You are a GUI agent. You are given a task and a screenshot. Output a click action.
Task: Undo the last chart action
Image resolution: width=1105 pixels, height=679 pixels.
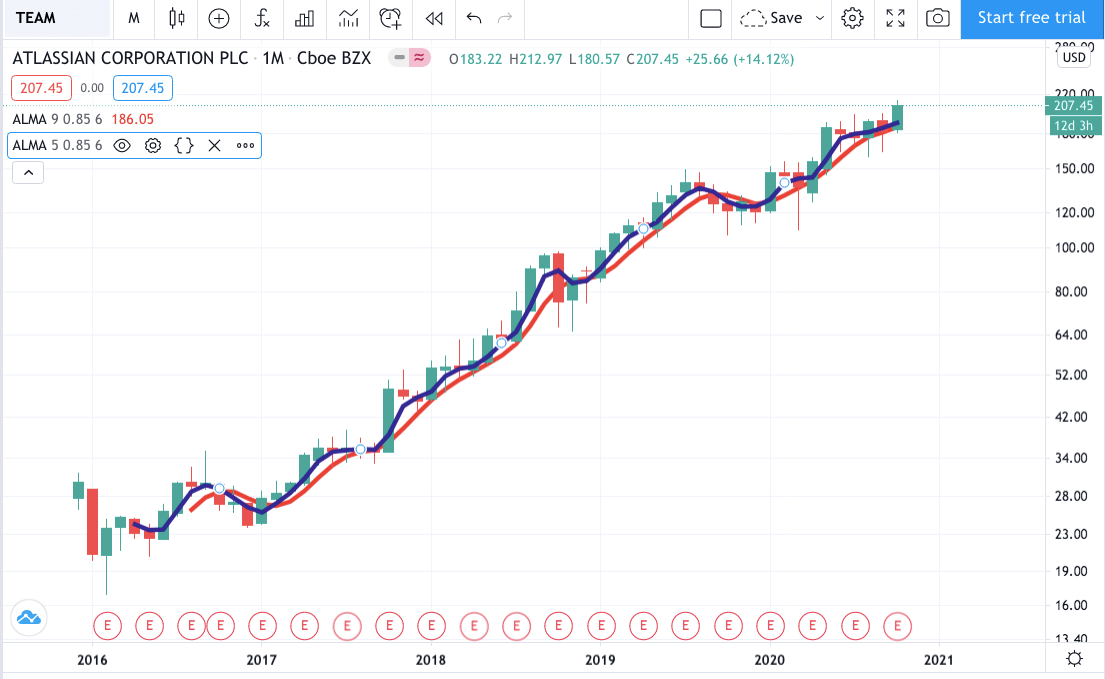474,18
